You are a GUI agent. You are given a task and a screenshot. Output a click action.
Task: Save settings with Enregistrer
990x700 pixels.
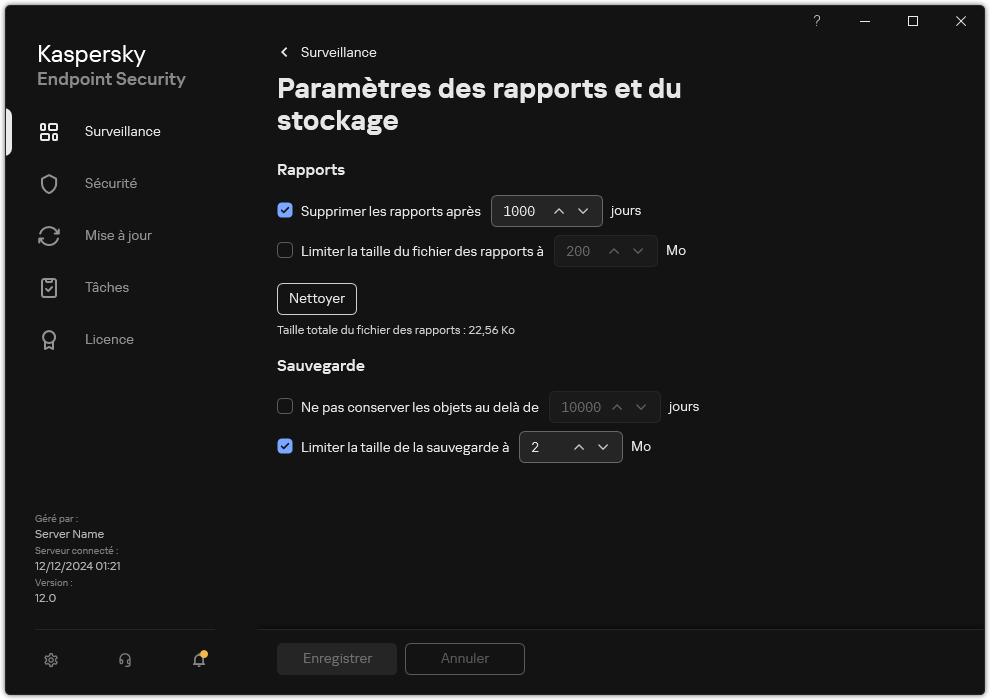click(336, 658)
